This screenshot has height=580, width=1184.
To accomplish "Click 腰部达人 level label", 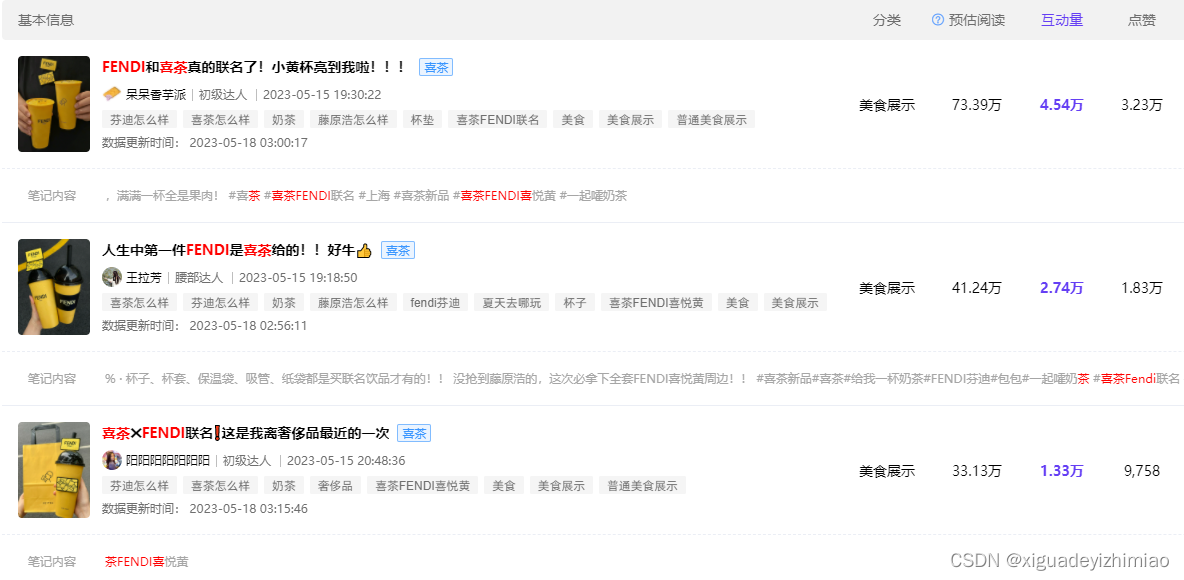I will (199, 277).
